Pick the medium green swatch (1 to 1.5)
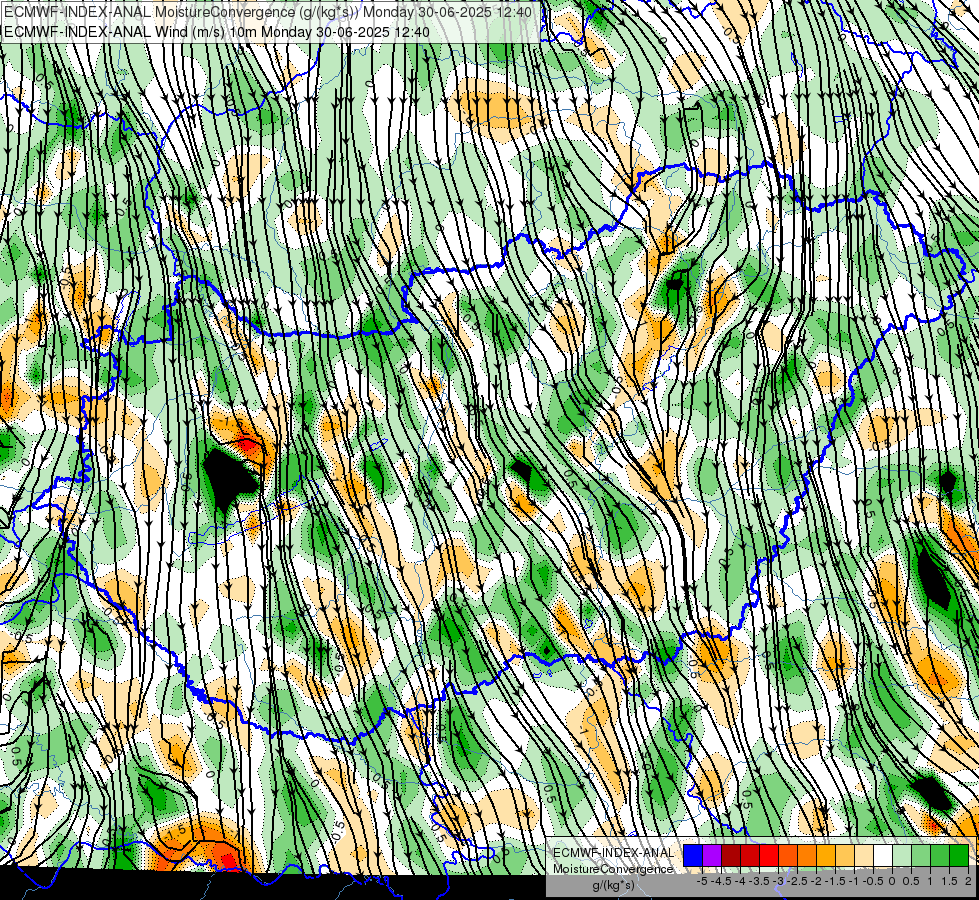979x900 pixels. coord(940,855)
